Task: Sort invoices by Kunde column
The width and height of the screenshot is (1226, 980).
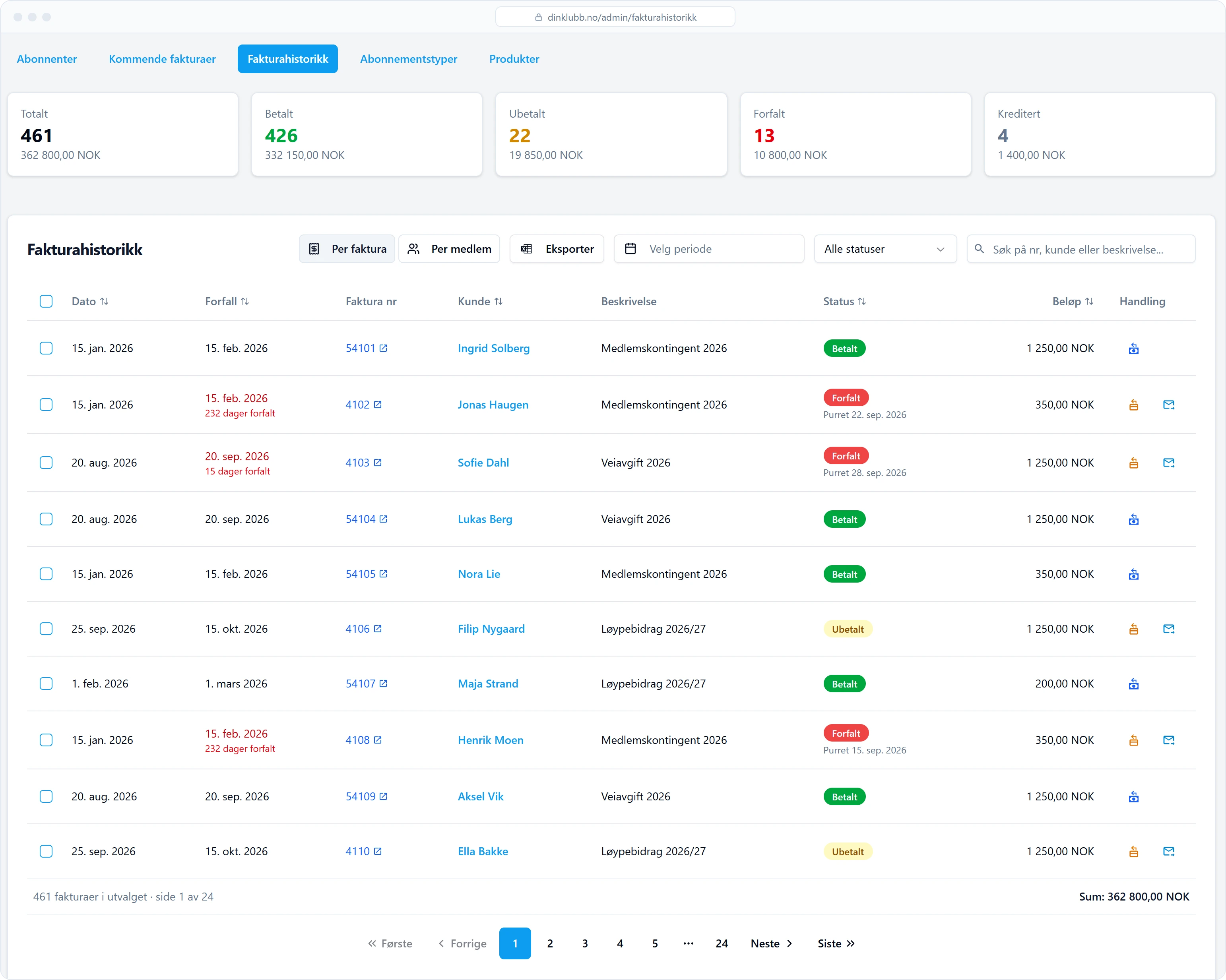Action: click(x=480, y=301)
